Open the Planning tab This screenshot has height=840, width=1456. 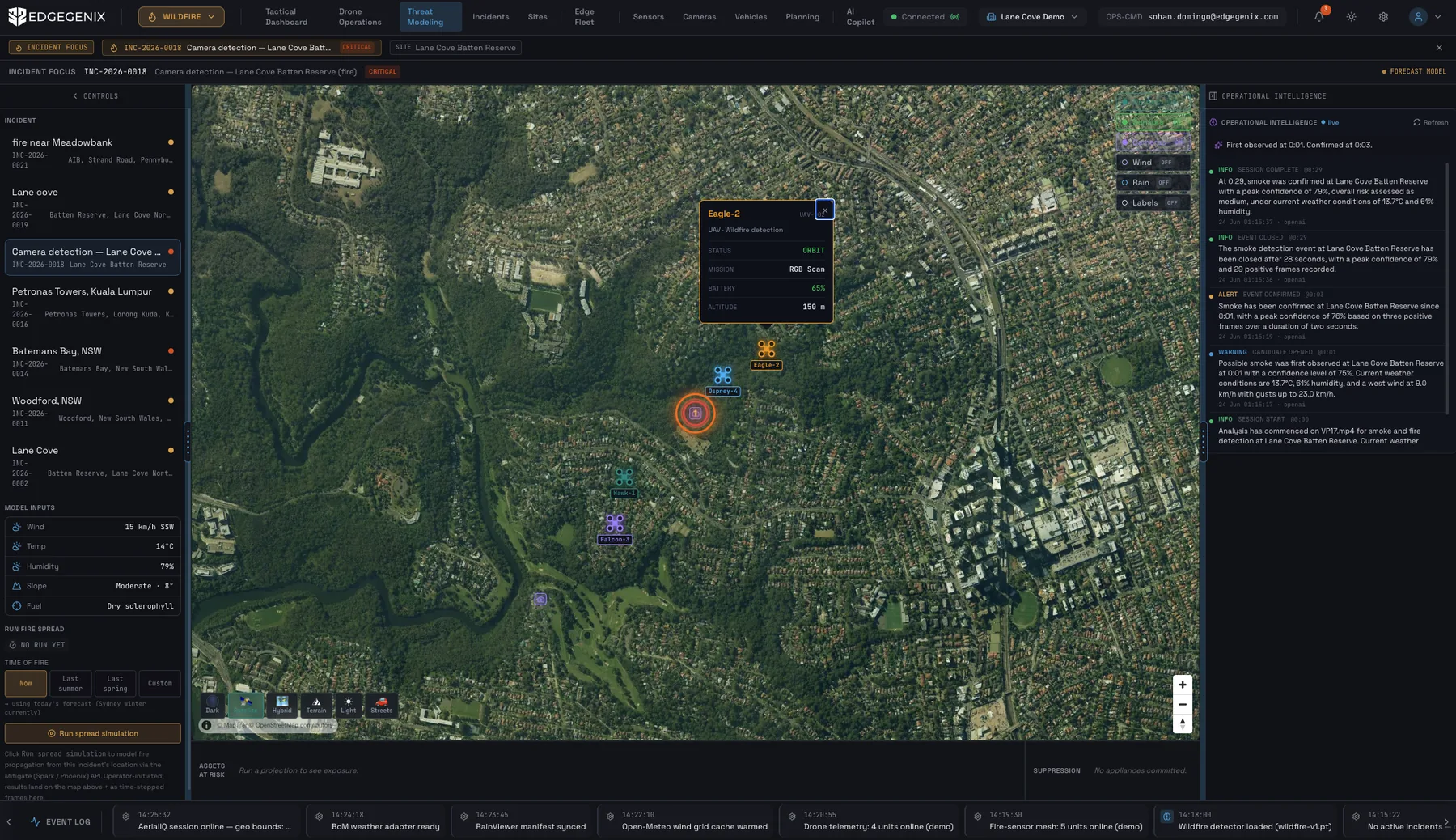802,16
